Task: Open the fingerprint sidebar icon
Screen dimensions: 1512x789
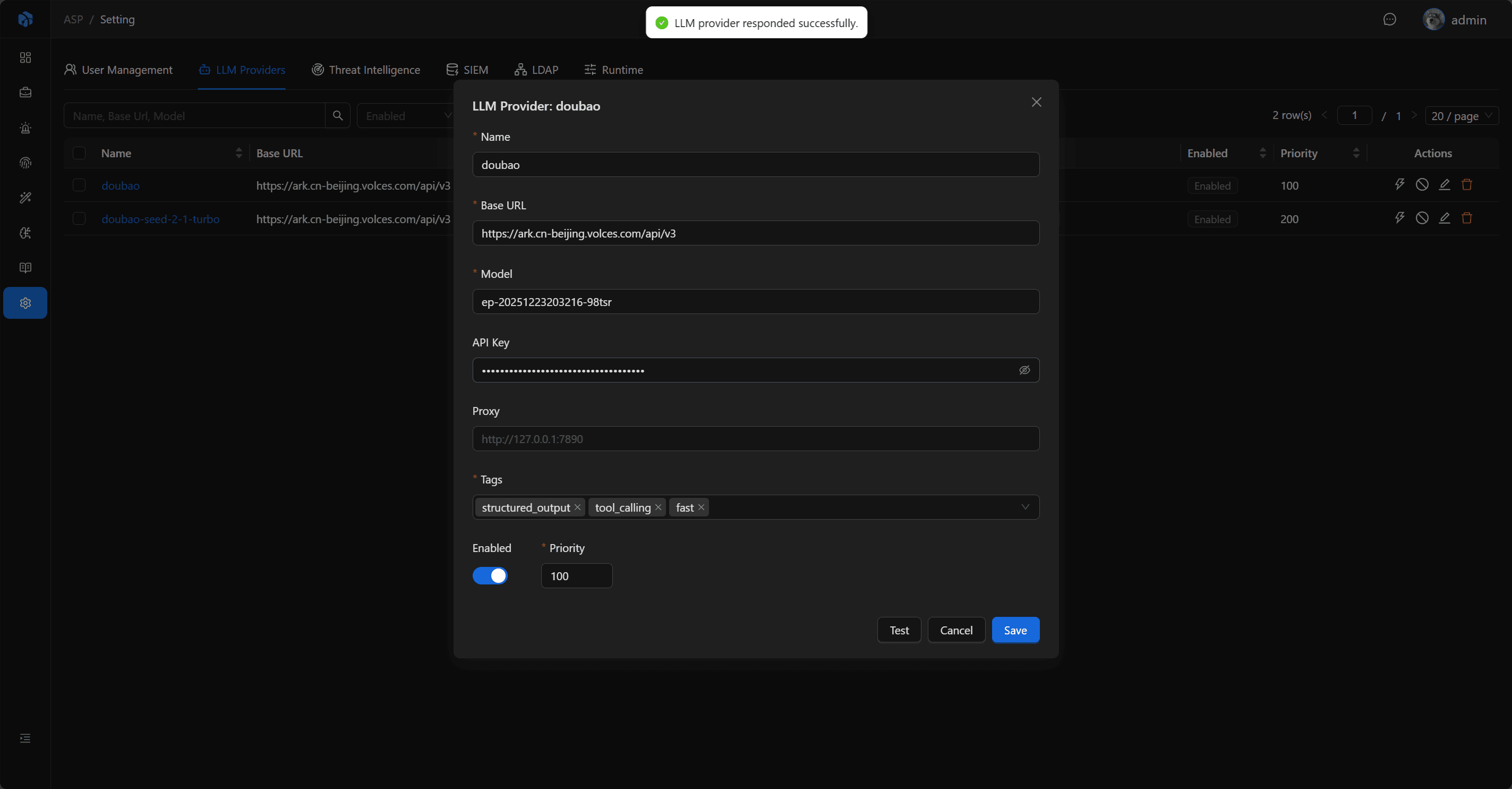Action: coord(25,163)
